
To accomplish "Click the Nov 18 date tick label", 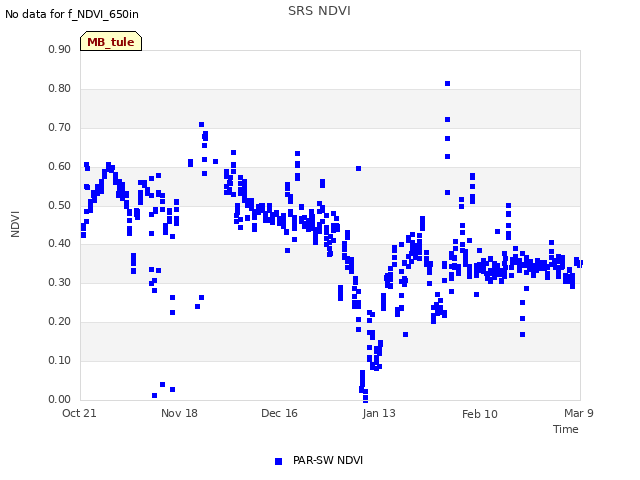I will pos(179,413).
